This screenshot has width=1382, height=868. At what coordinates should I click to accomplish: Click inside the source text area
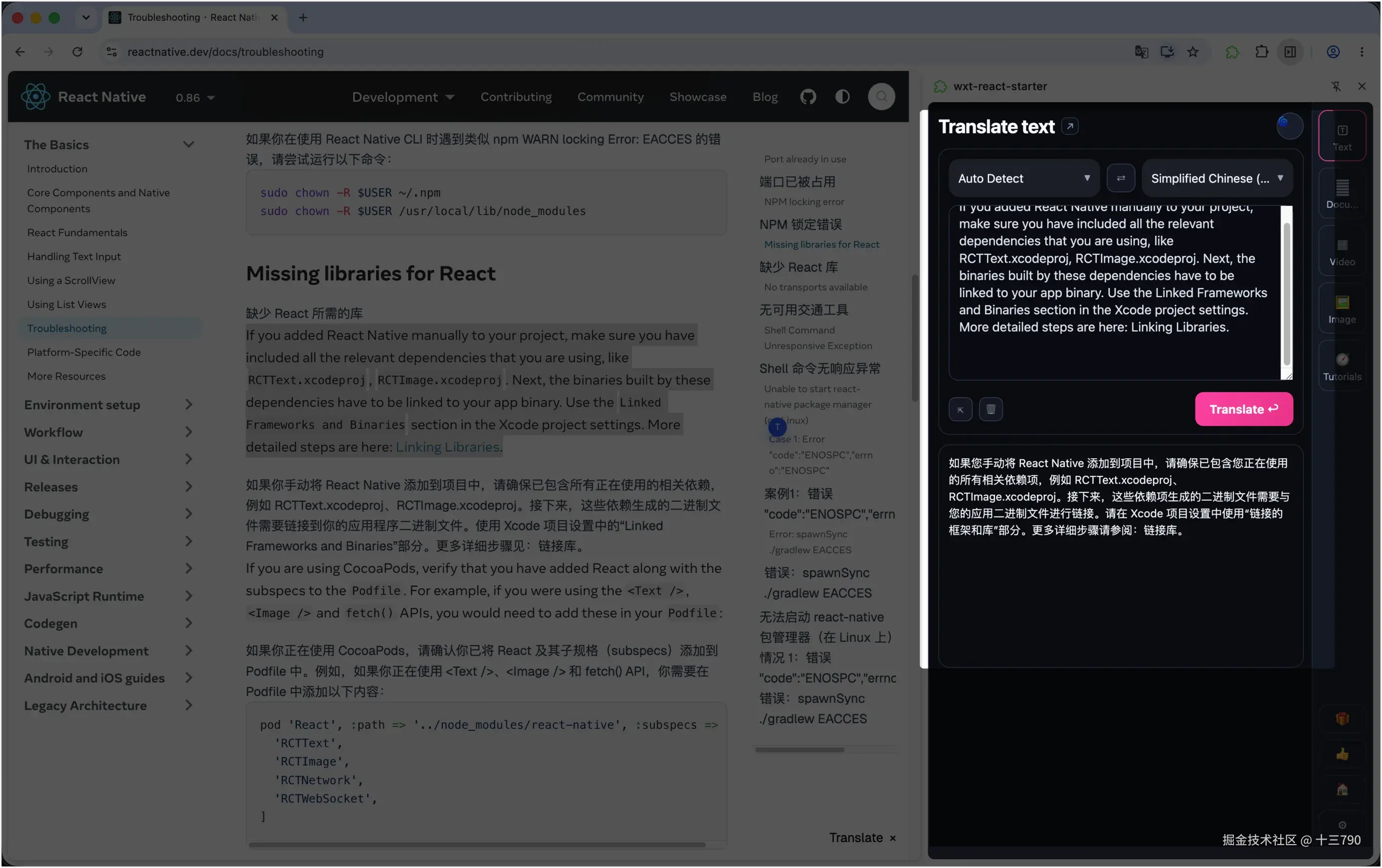pos(1113,293)
